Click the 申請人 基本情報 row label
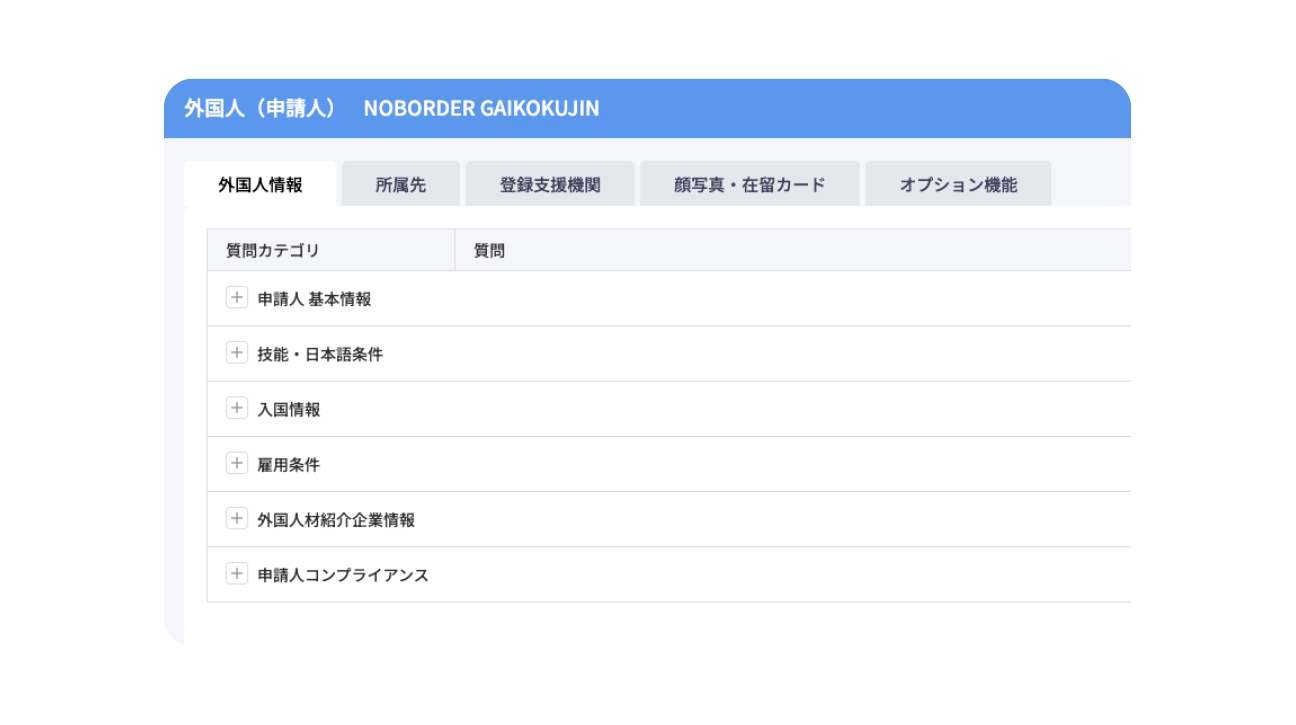 [x=314, y=299]
